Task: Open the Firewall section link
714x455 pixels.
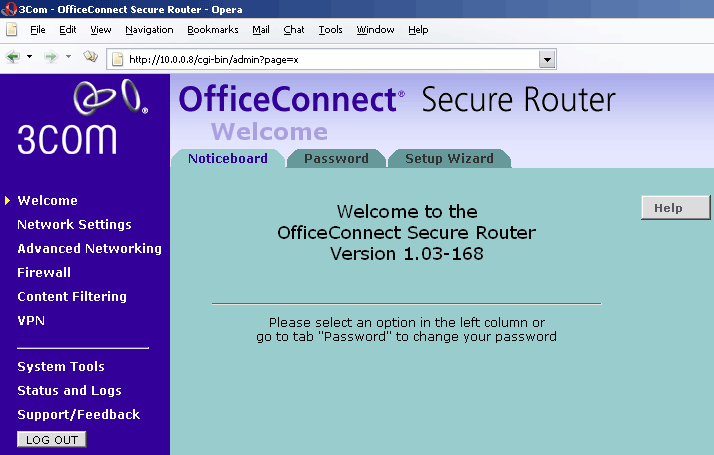Action: 44,272
